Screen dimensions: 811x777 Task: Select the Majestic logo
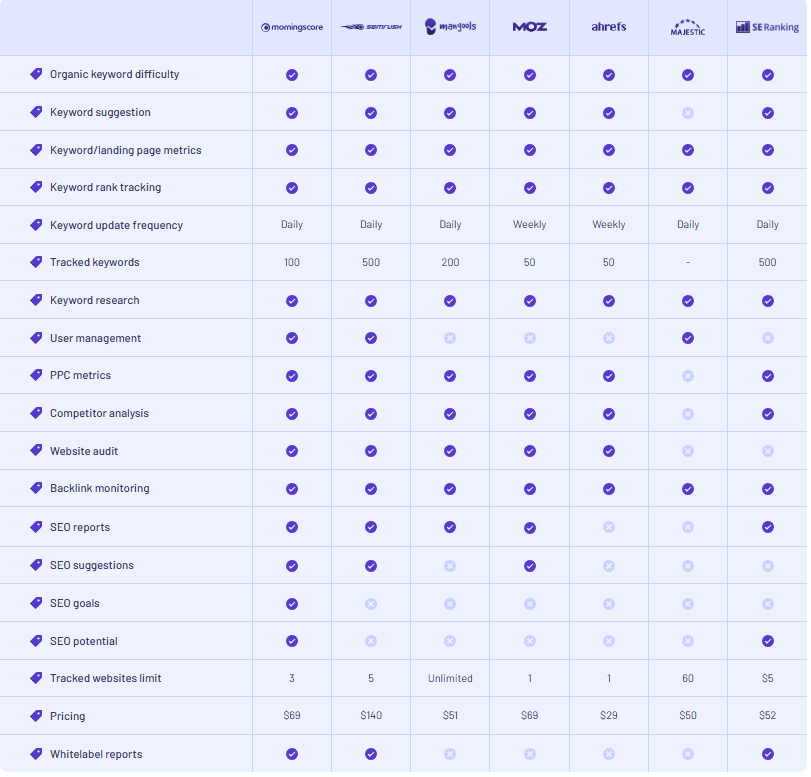pos(687,27)
